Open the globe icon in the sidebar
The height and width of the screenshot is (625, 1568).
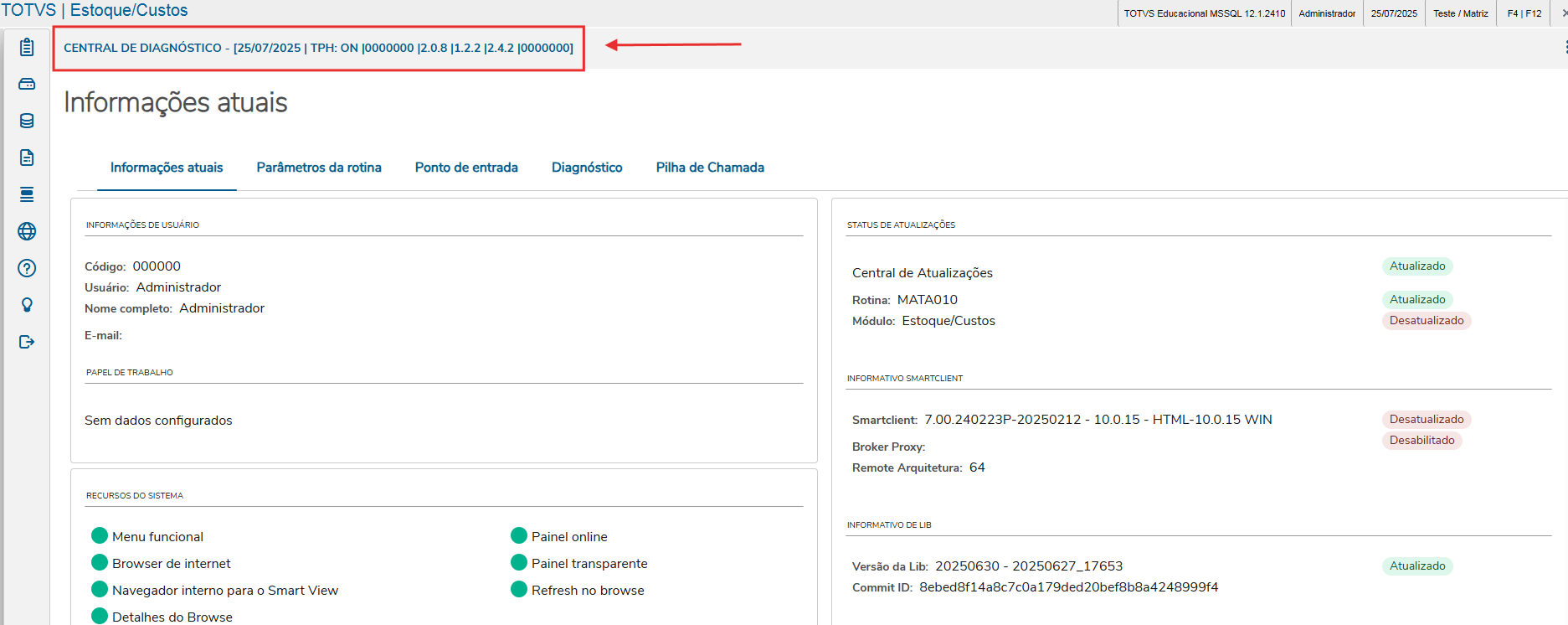pos(27,231)
